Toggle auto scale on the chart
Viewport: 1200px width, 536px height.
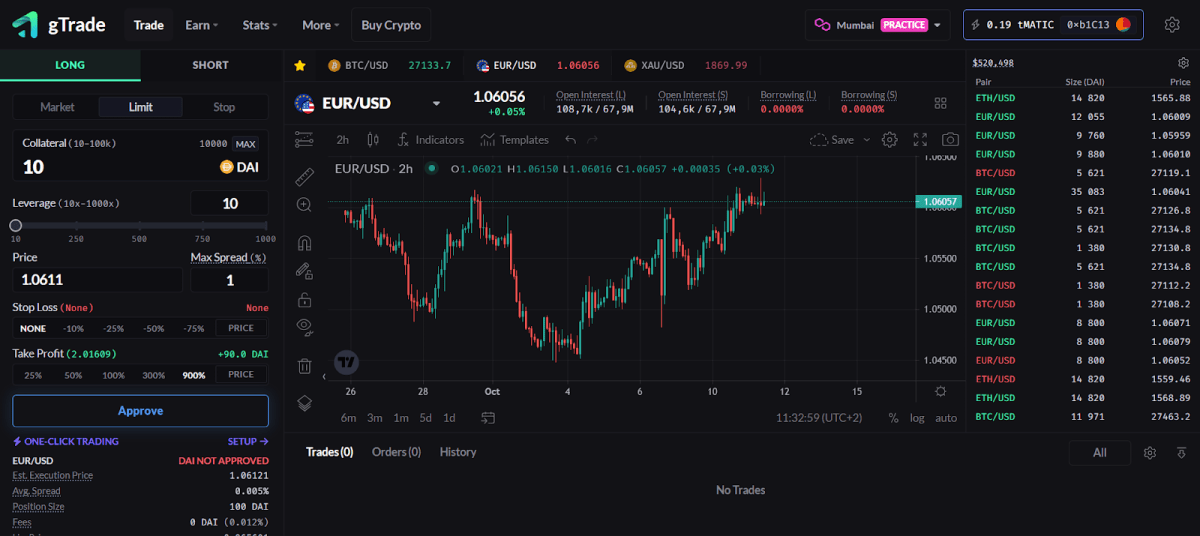[x=946, y=418]
